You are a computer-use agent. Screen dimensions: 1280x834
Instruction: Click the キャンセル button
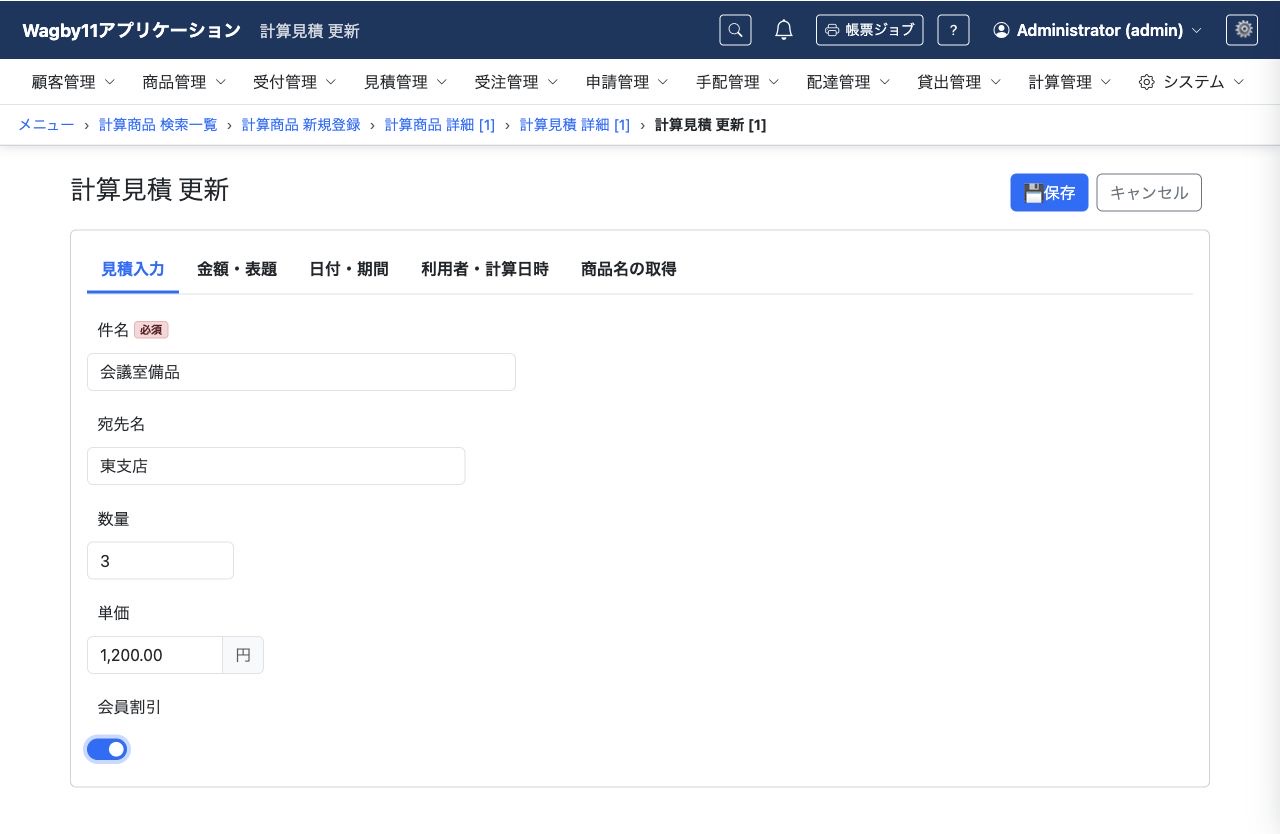tap(1149, 193)
